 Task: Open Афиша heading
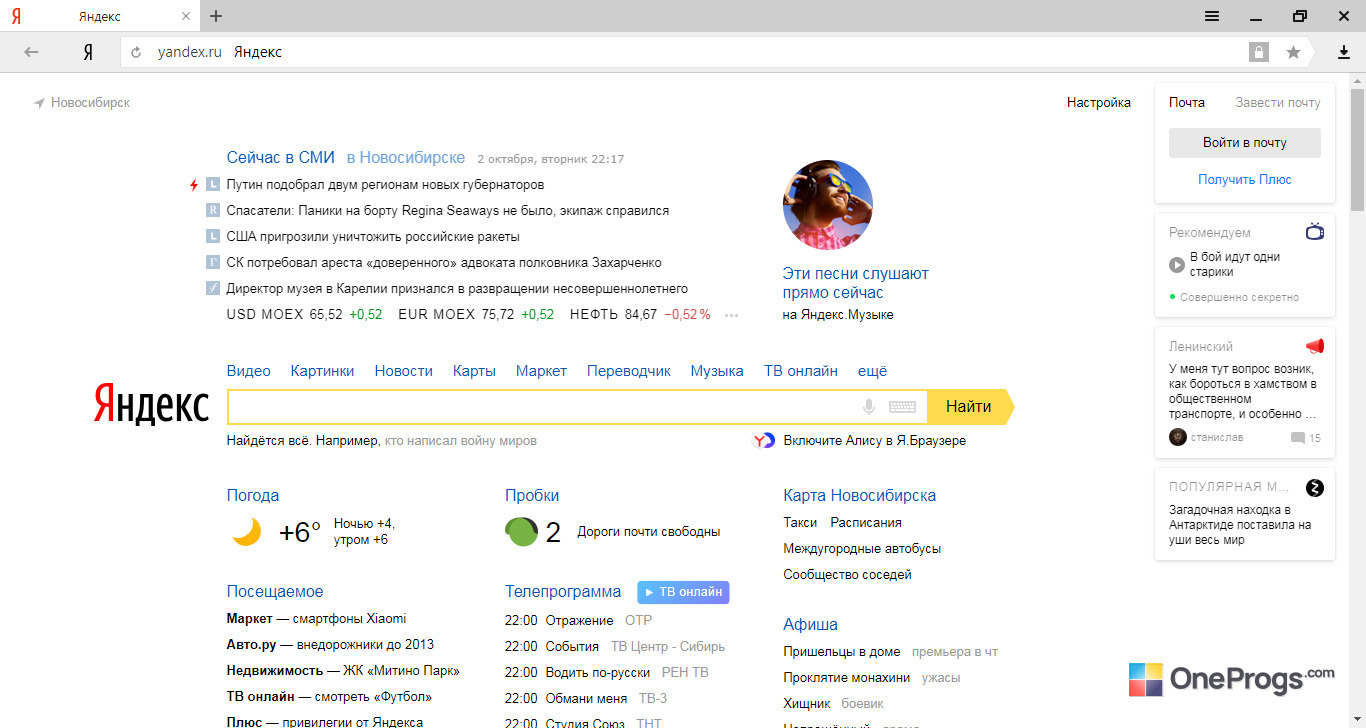(x=811, y=624)
